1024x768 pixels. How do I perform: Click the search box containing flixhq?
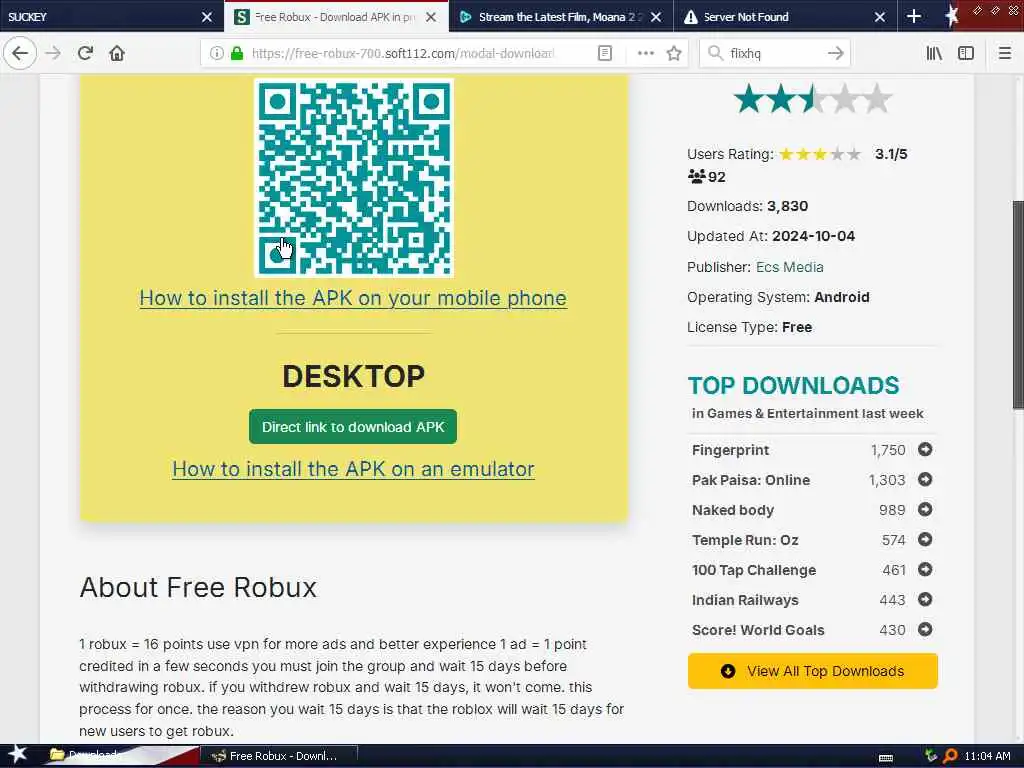click(x=774, y=53)
